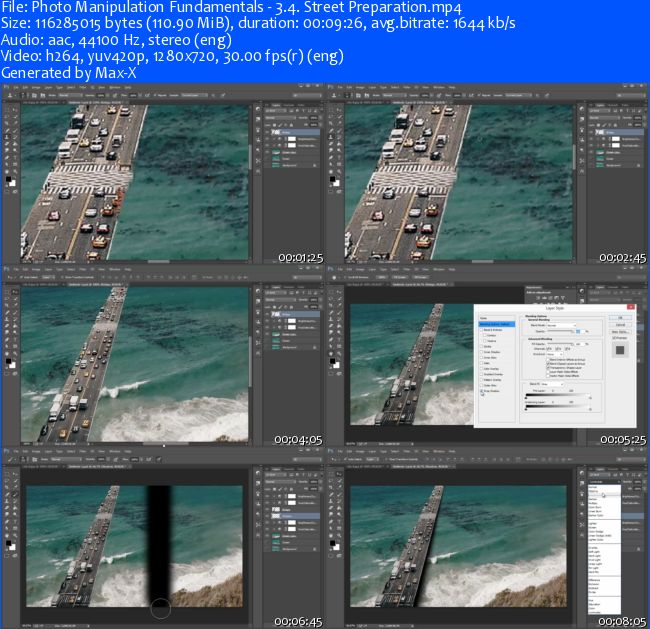Open Image menu in the 00:02:45 frame
The height and width of the screenshot is (629, 650).
coord(361,87)
